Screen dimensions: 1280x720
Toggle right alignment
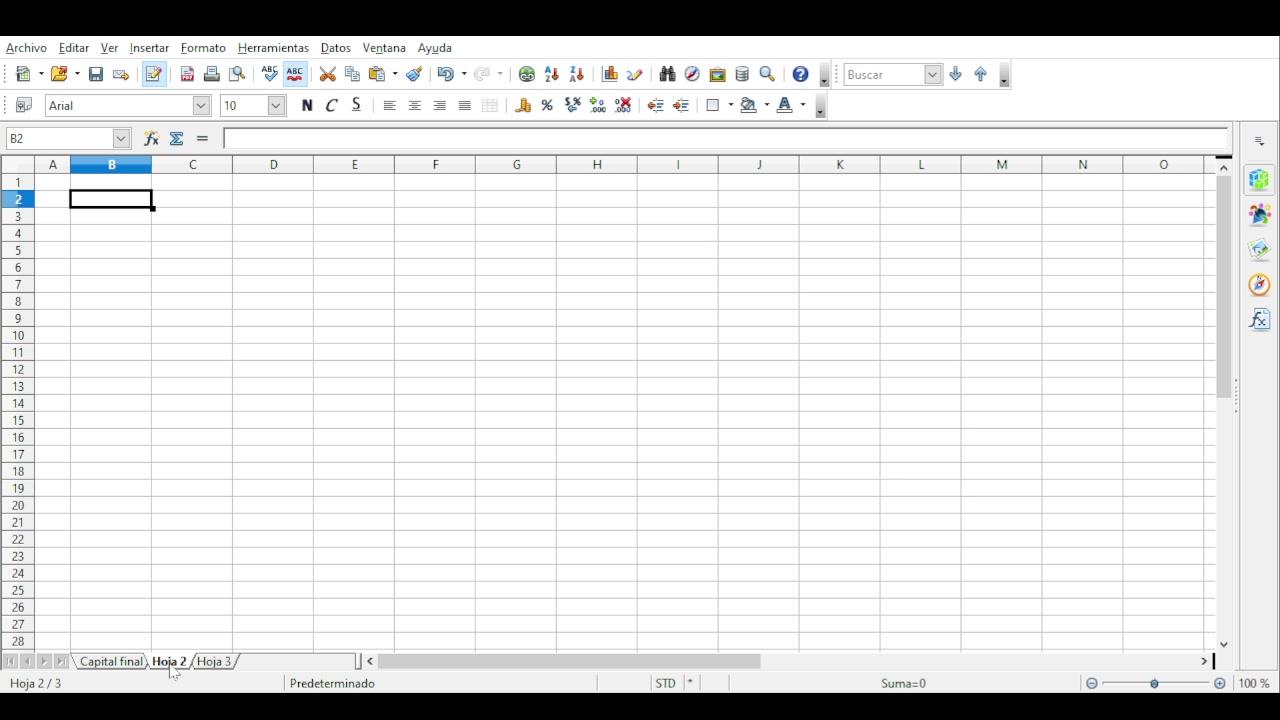coord(440,105)
